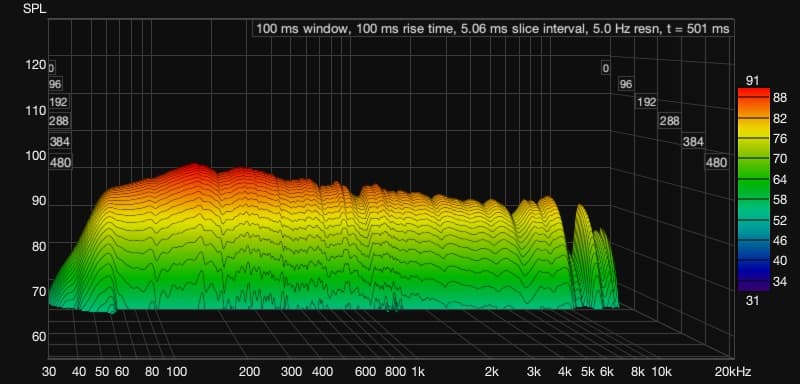The height and width of the screenshot is (384, 800).
Task: Click the 76 tick on the color scale
Action: (x=780, y=139)
